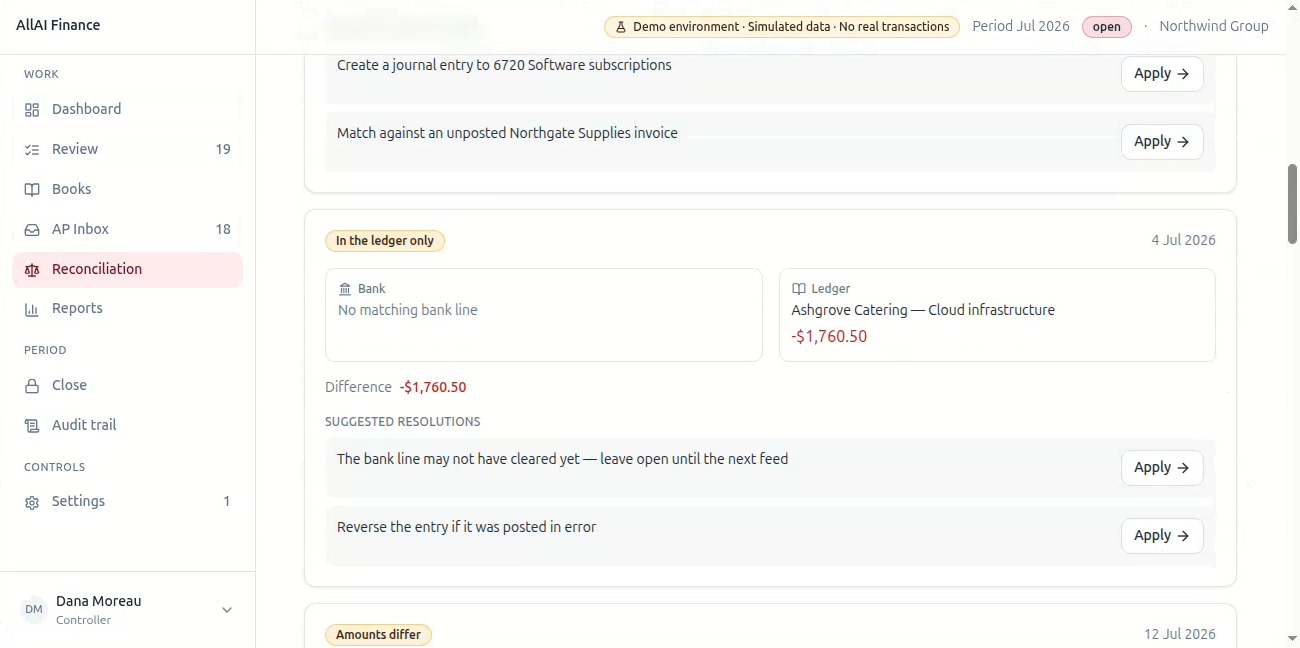The width and height of the screenshot is (1300, 648).
Task: Apply match against Northgate Supplies invoice
Action: 1162,142
